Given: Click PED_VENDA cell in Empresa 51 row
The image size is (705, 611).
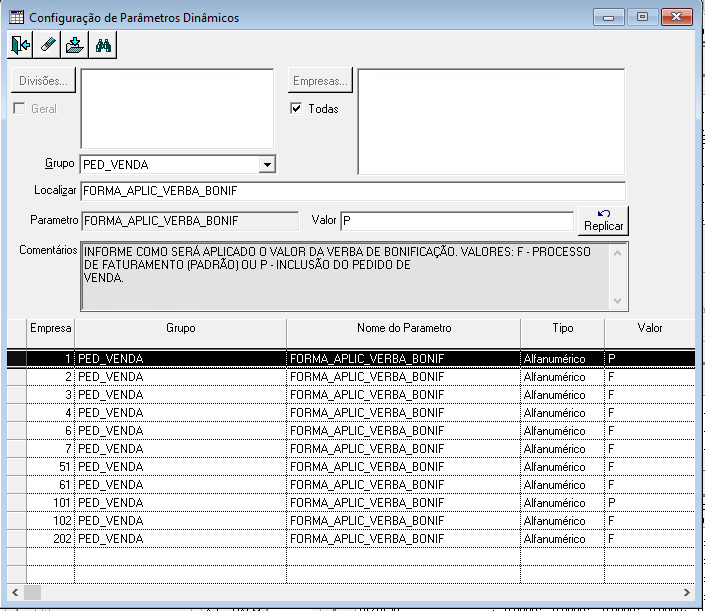Looking at the screenshot, I should pyautogui.click(x=180, y=467).
